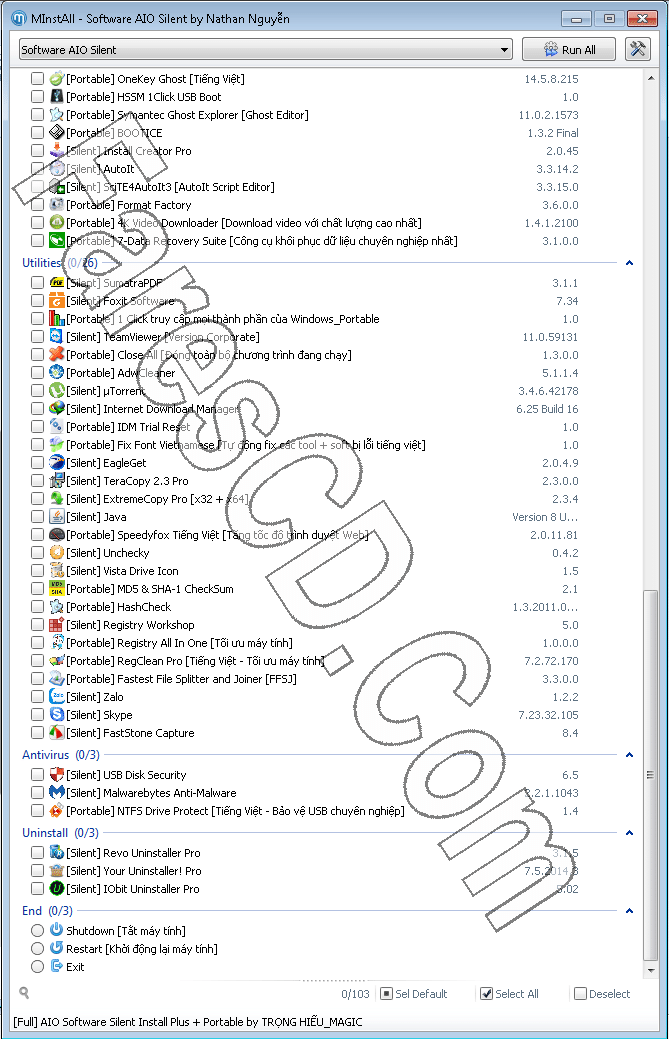Select the Vista Drive Icon row
Image resolution: width=669 pixels, height=1039 pixels.
(305, 571)
